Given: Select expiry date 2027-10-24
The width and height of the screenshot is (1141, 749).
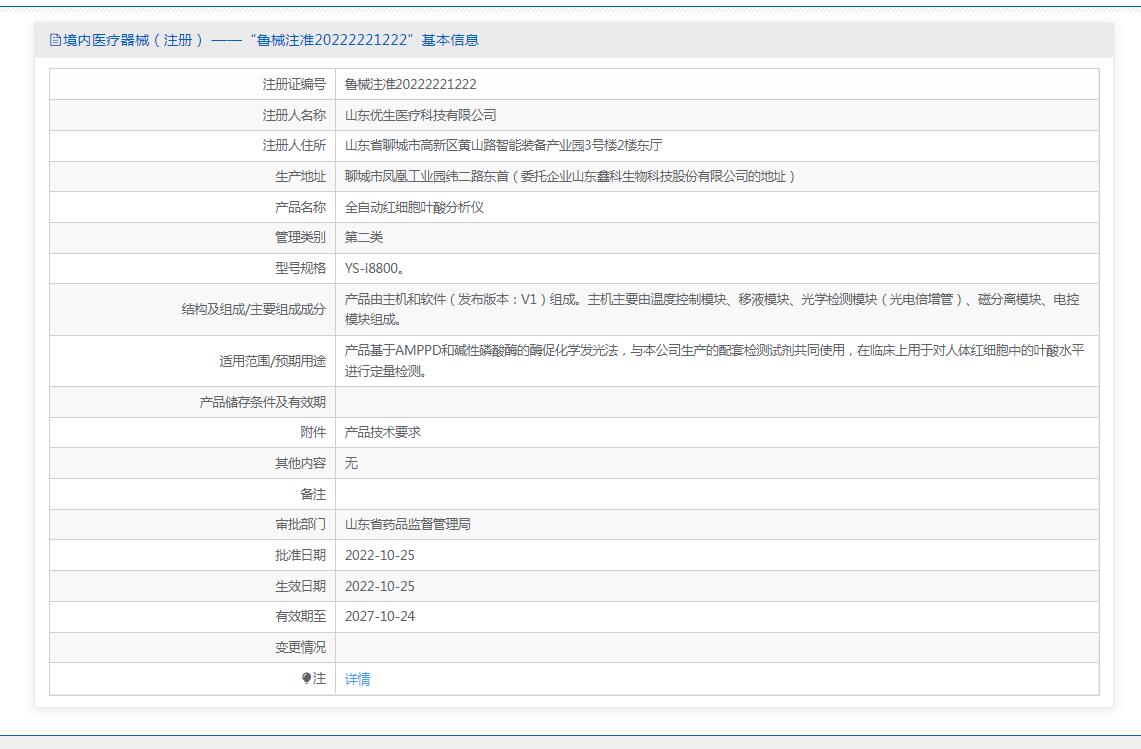Looking at the screenshot, I should pos(380,617).
